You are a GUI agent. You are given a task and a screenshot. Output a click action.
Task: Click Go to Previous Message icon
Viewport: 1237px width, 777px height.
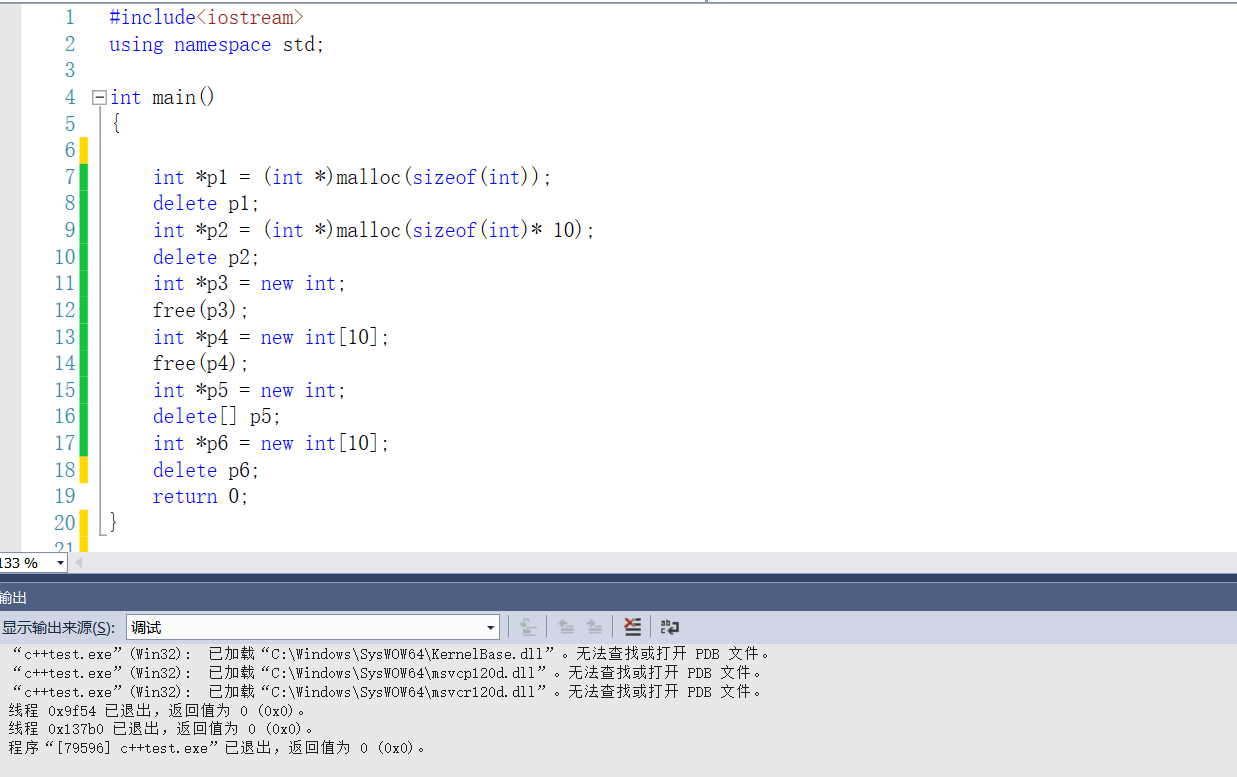click(566, 627)
